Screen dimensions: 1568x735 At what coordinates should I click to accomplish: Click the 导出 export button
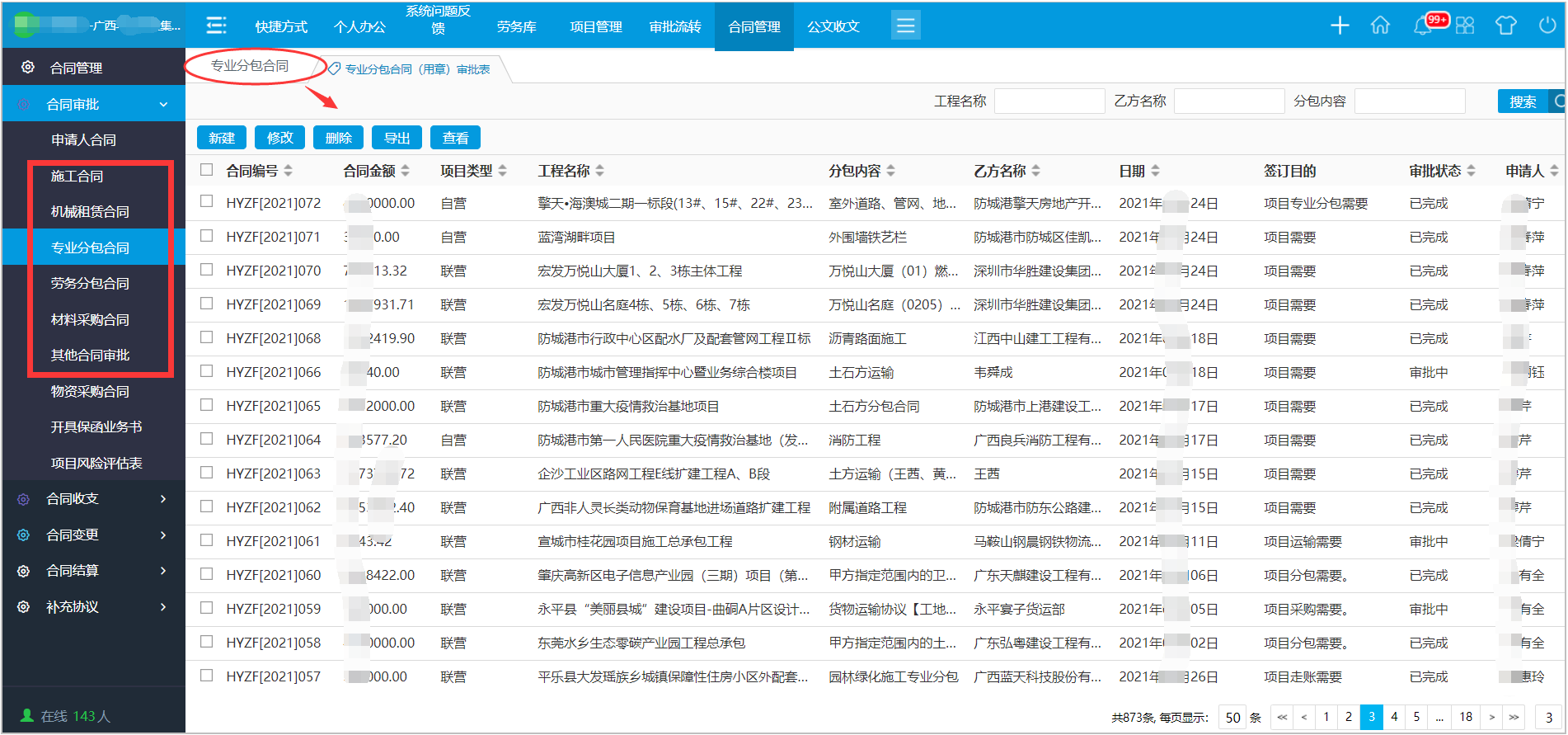pyautogui.click(x=397, y=138)
